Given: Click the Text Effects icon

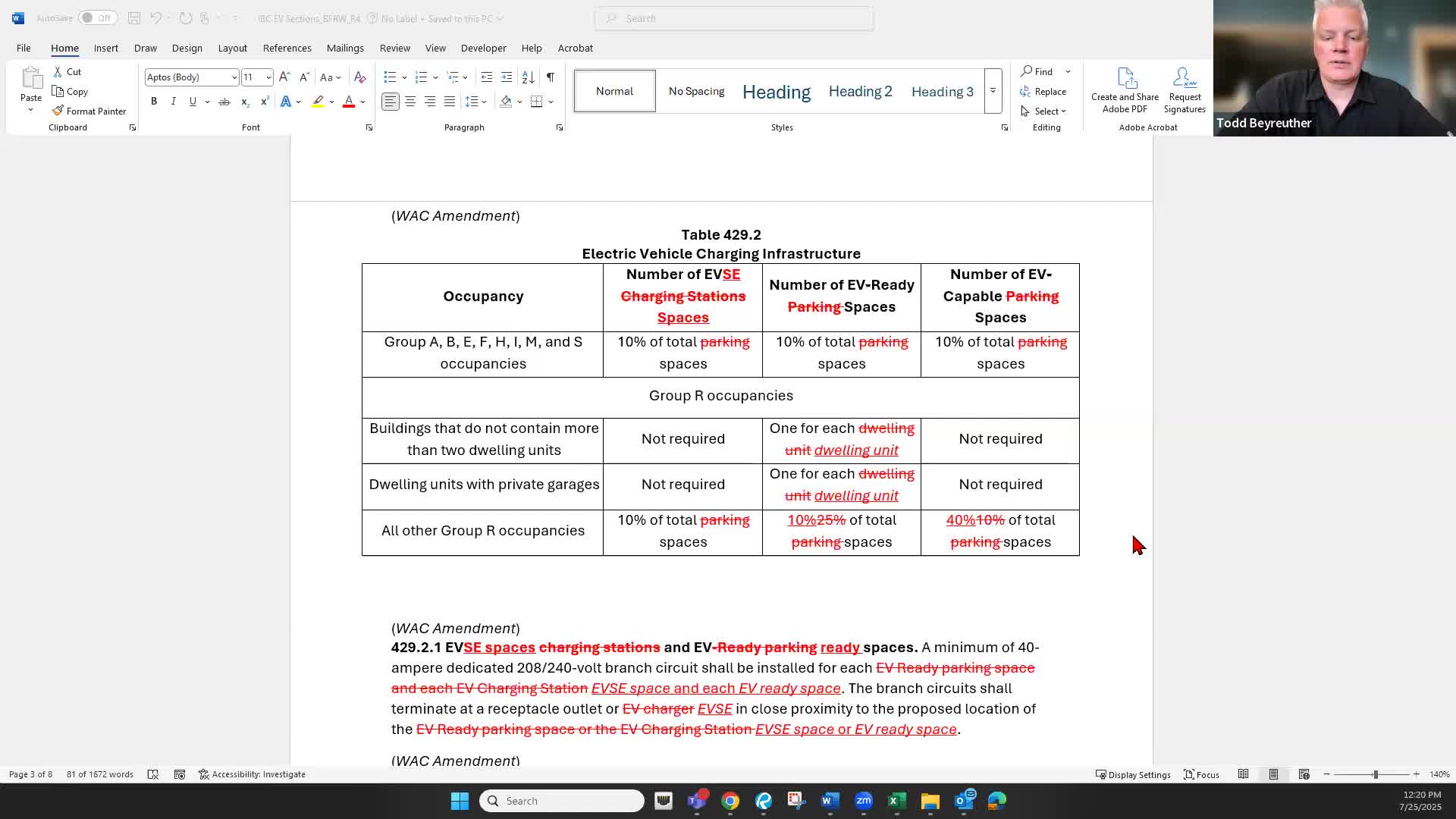Looking at the screenshot, I should click(x=286, y=102).
